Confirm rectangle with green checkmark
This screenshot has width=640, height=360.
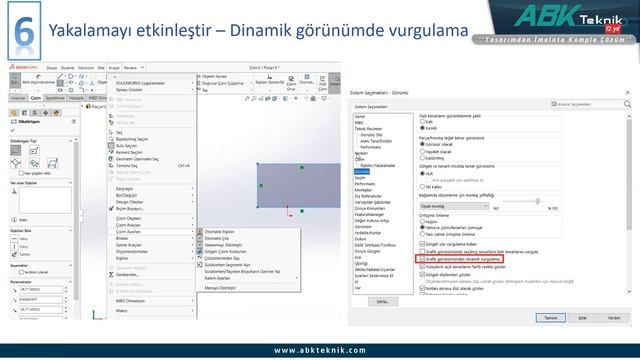point(13,130)
